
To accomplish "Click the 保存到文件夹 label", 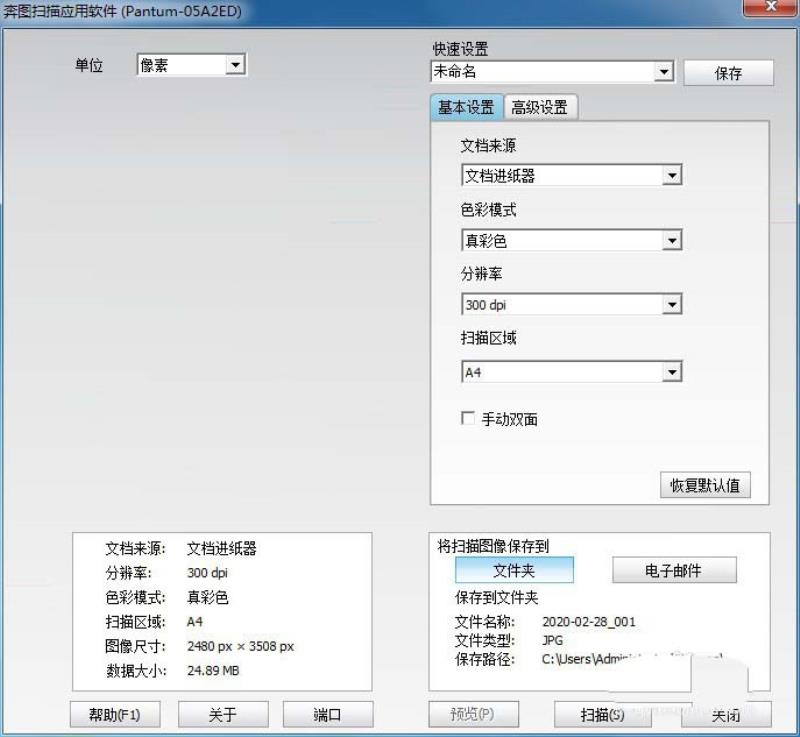I will pyautogui.click(x=496, y=597).
